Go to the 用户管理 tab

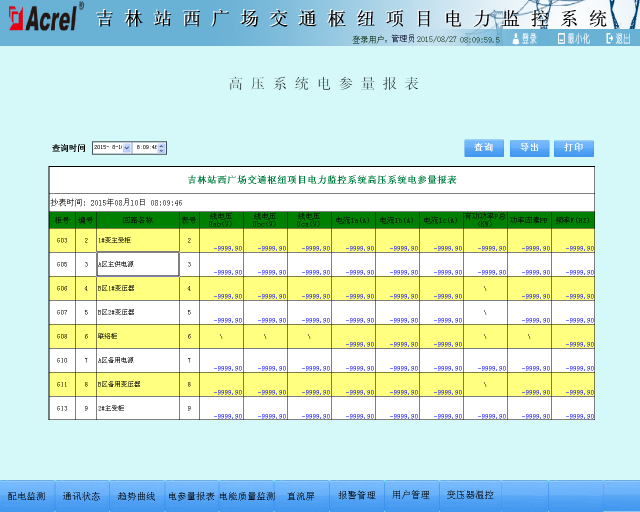[410, 495]
